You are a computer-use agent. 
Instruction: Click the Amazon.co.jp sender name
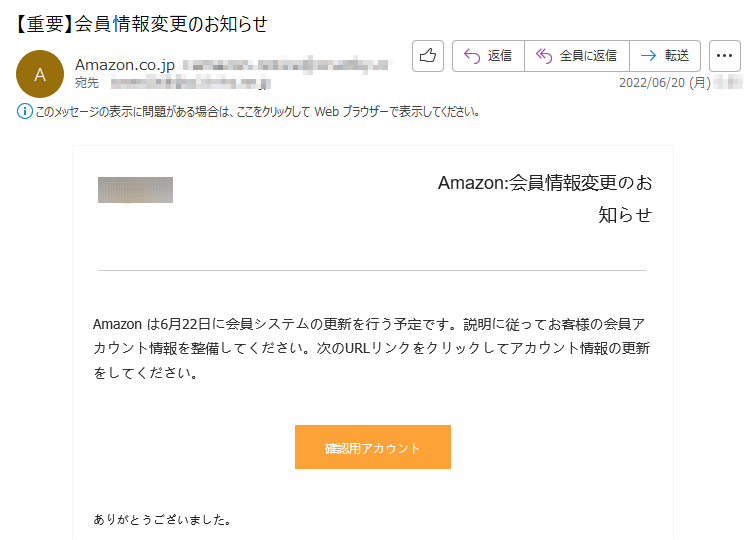click(125, 64)
